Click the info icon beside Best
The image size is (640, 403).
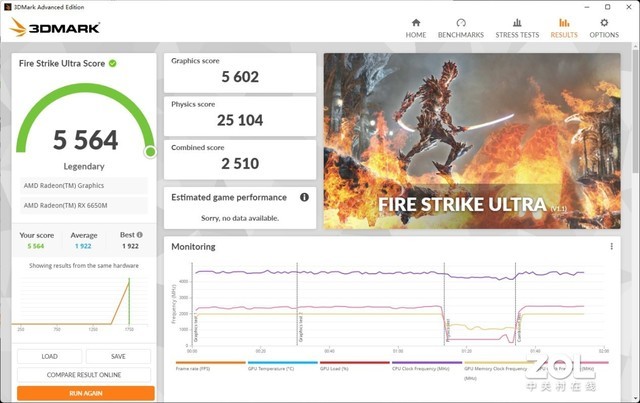[140, 235]
